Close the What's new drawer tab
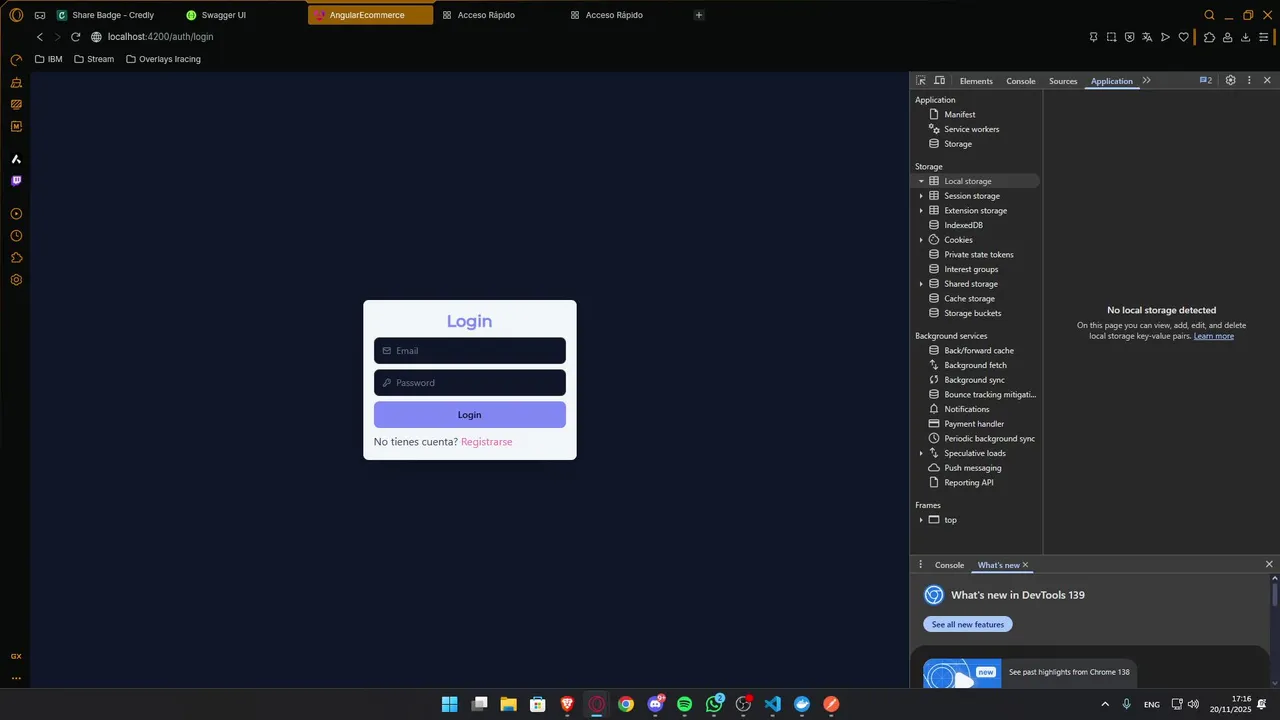The height and width of the screenshot is (720, 1280). coord(1025,565)
